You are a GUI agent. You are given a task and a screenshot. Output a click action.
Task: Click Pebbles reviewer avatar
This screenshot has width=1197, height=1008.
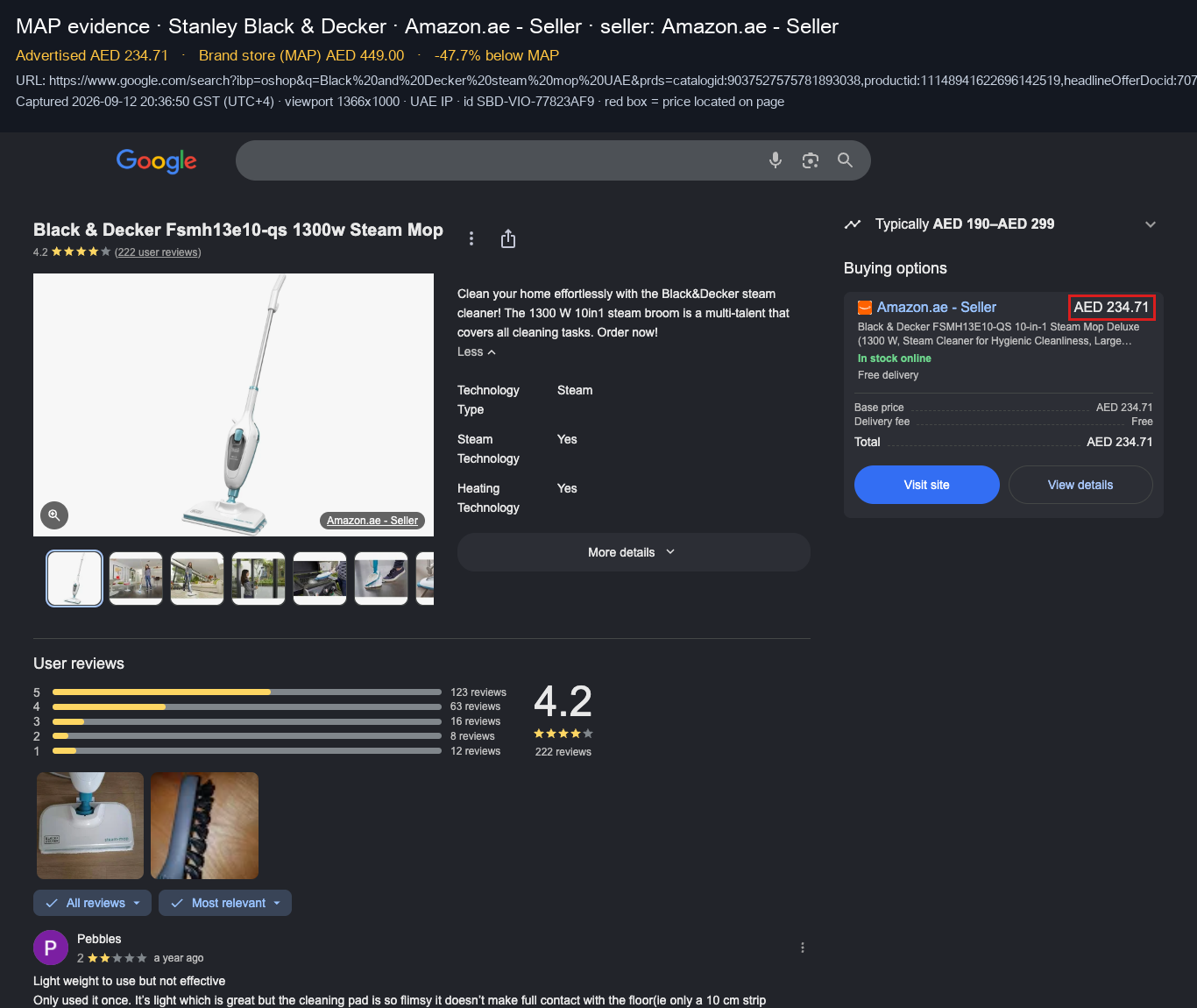(51, 948)
